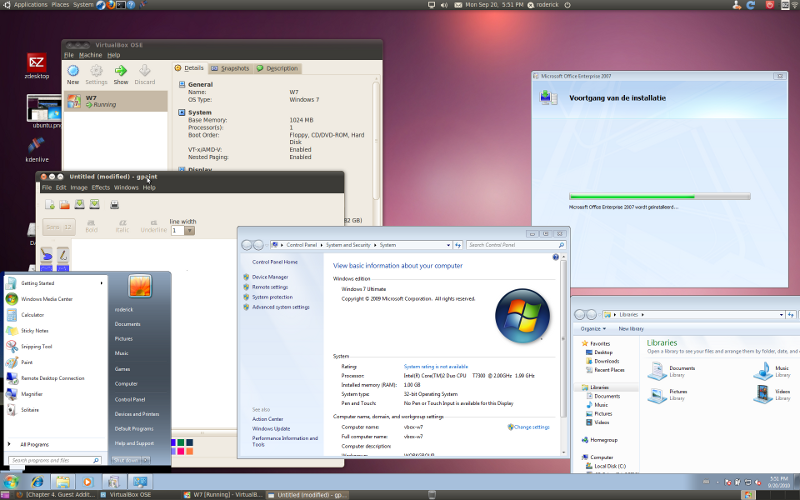Screen dimensions: 800x500
Task: Pick the pink color swatch in gpaint palette
Action: [181, 451]
